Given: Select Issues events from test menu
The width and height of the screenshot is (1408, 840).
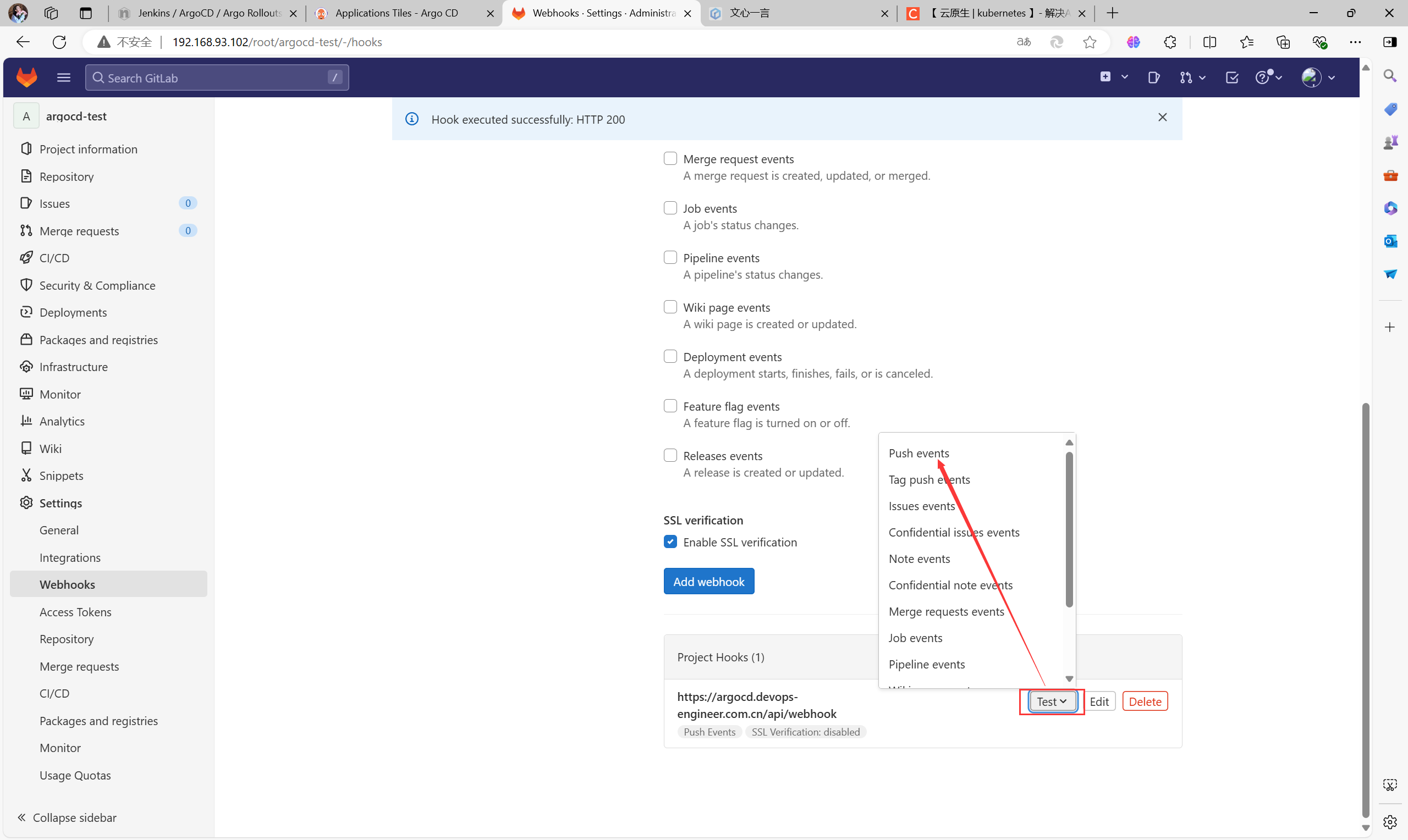Looking at the screenshot, I should coord(922,506).
